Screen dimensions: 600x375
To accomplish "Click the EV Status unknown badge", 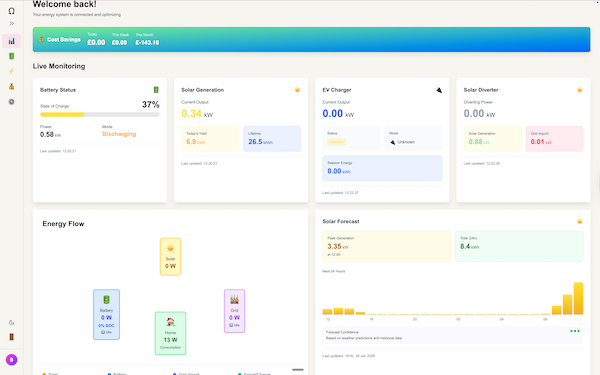I will pos(336,142).
